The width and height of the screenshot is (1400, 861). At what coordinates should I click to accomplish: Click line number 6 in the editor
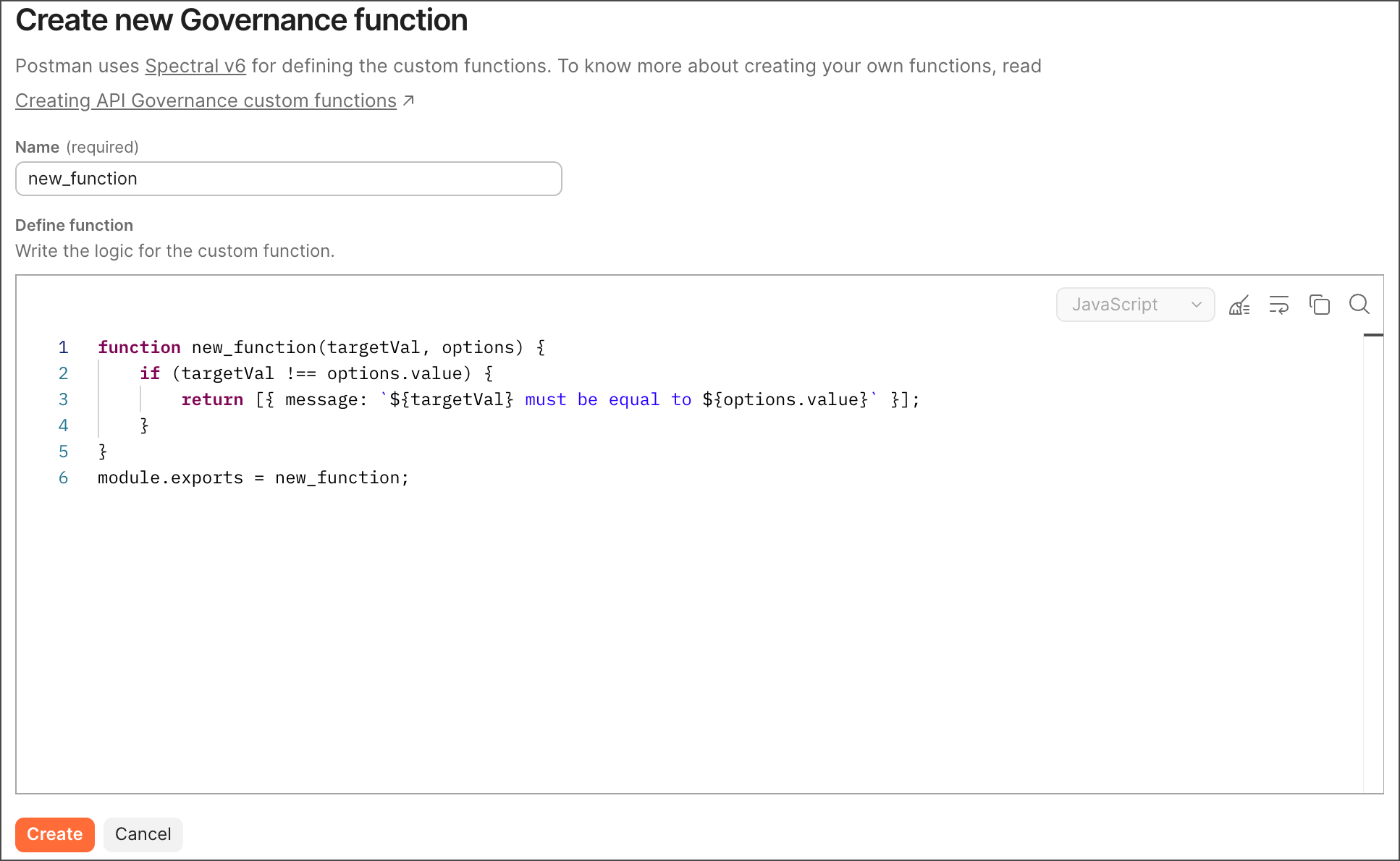coord(63,477)
